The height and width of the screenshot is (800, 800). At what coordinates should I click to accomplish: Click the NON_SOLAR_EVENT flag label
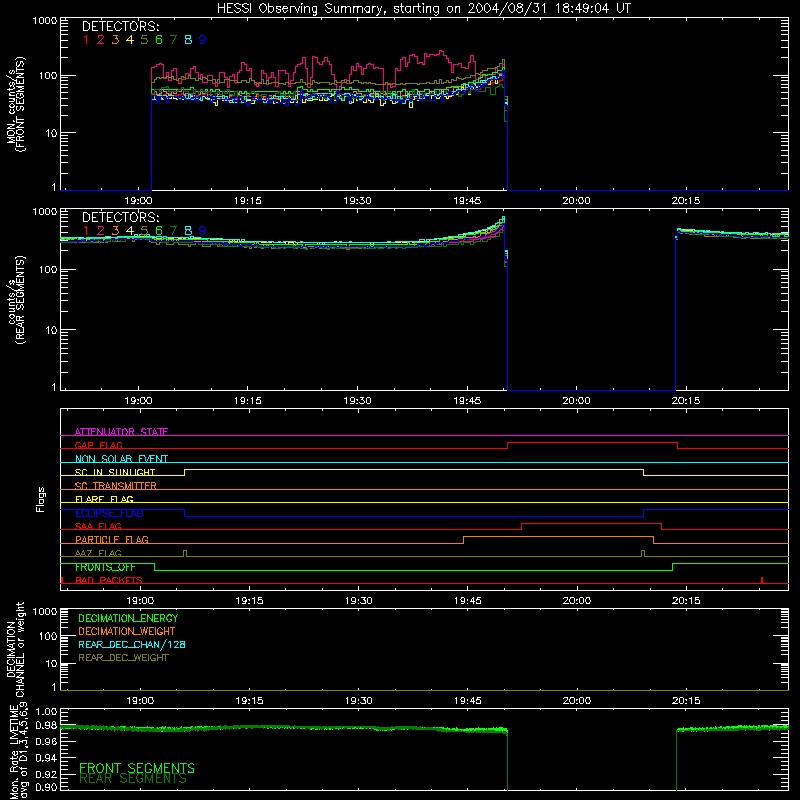[121, 459]
